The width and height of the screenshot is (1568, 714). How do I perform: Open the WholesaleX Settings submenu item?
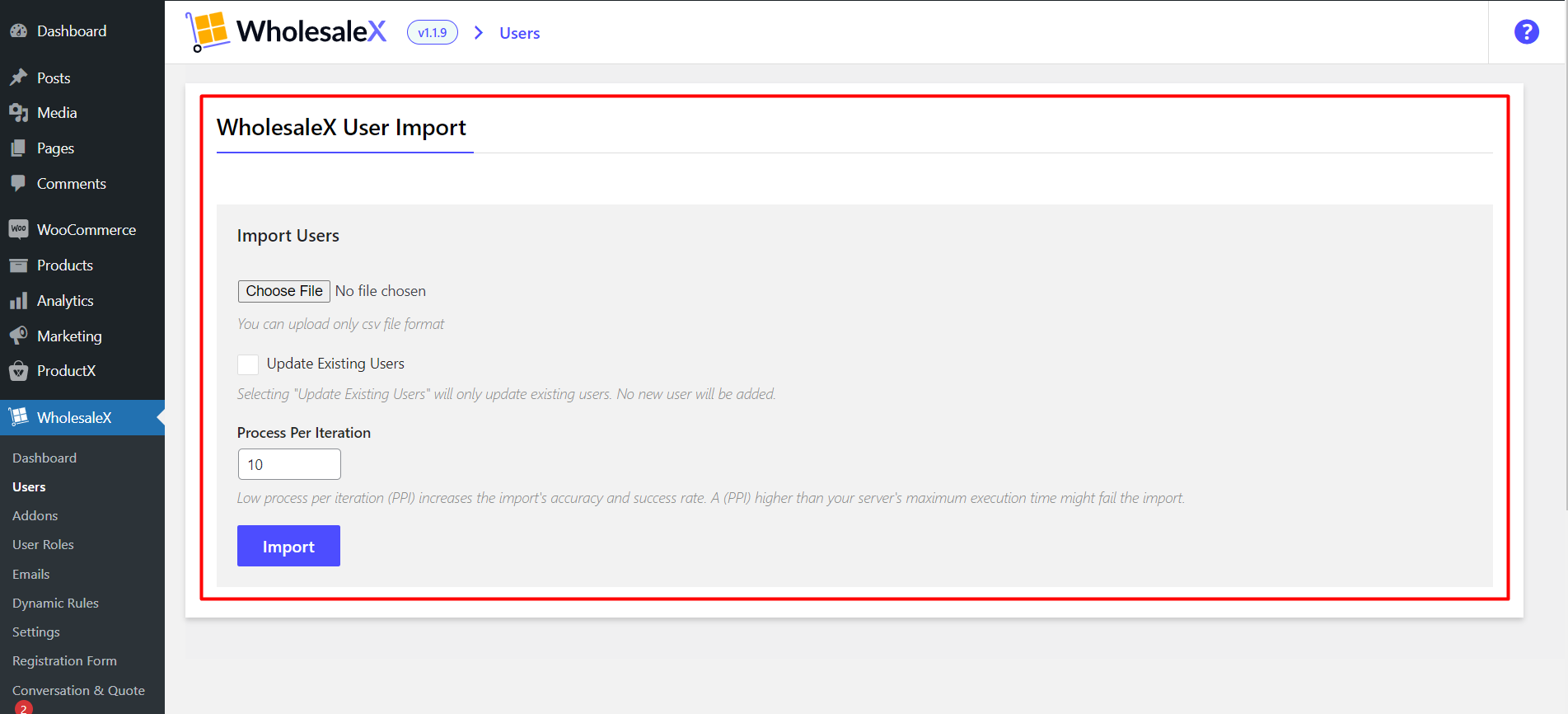36,632
